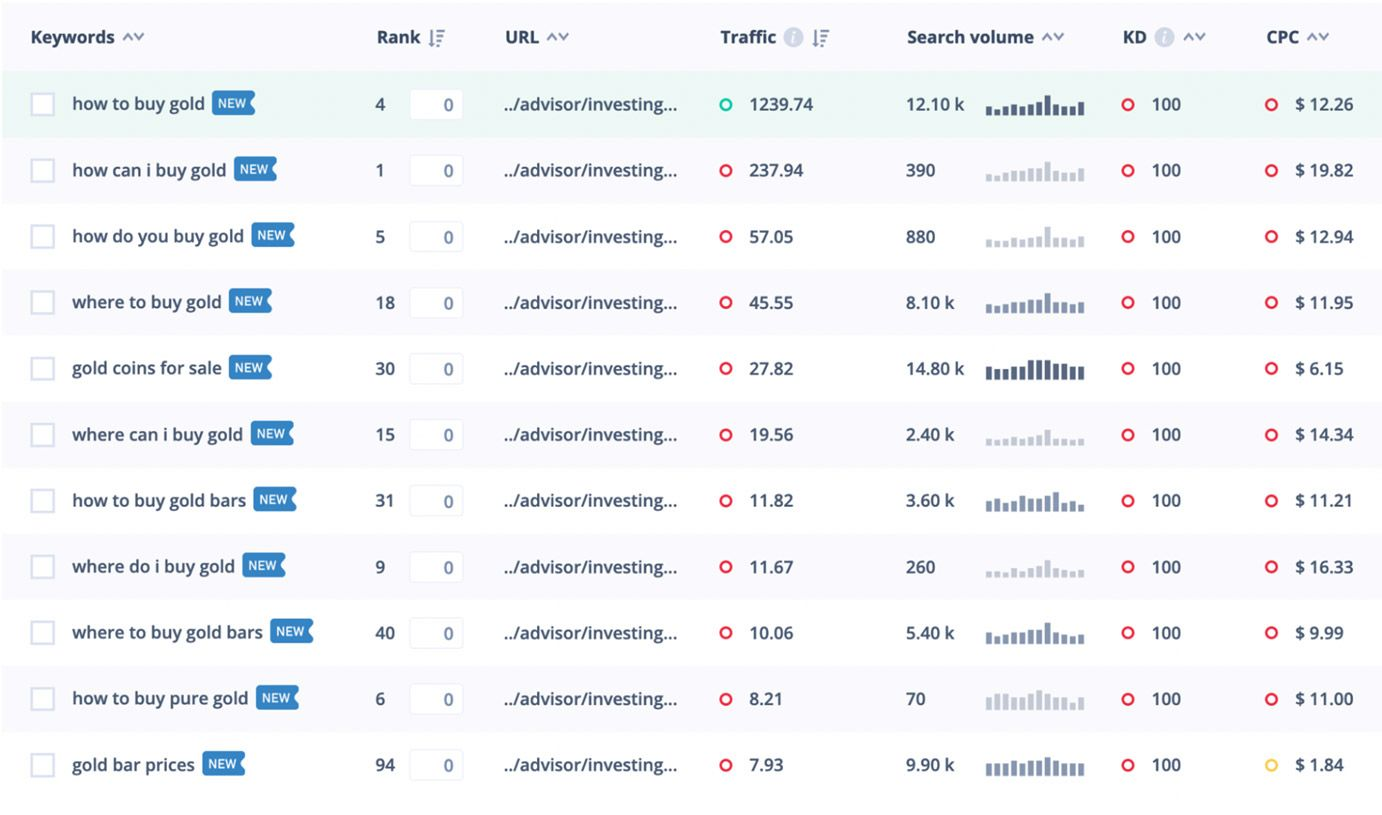Viewport: 1382px width, 815px height.
Task: Click traffic value 11.82
Action: pos(771,500)
